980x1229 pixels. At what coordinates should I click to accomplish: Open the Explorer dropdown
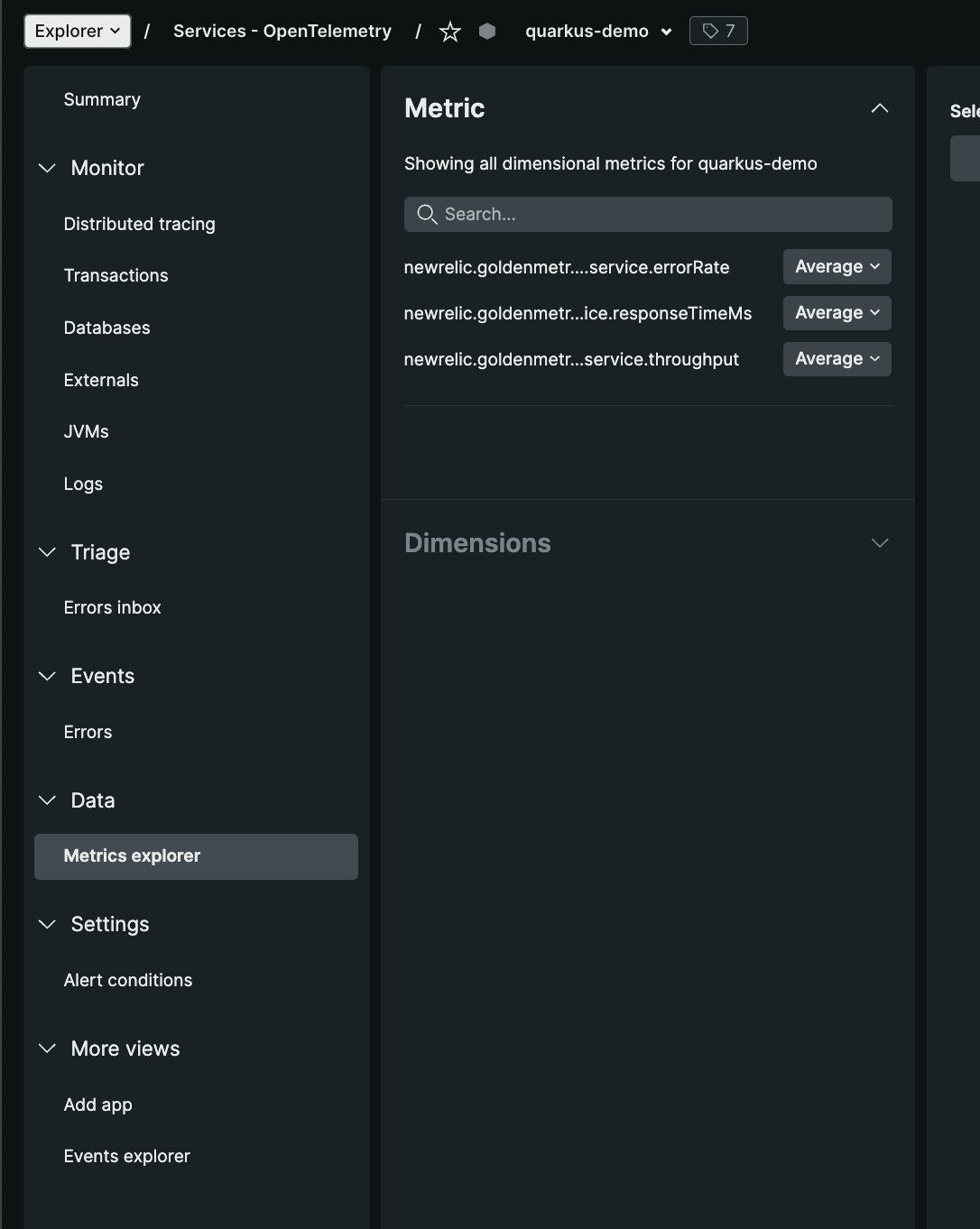pyautogui.click(x=78, y=32)
